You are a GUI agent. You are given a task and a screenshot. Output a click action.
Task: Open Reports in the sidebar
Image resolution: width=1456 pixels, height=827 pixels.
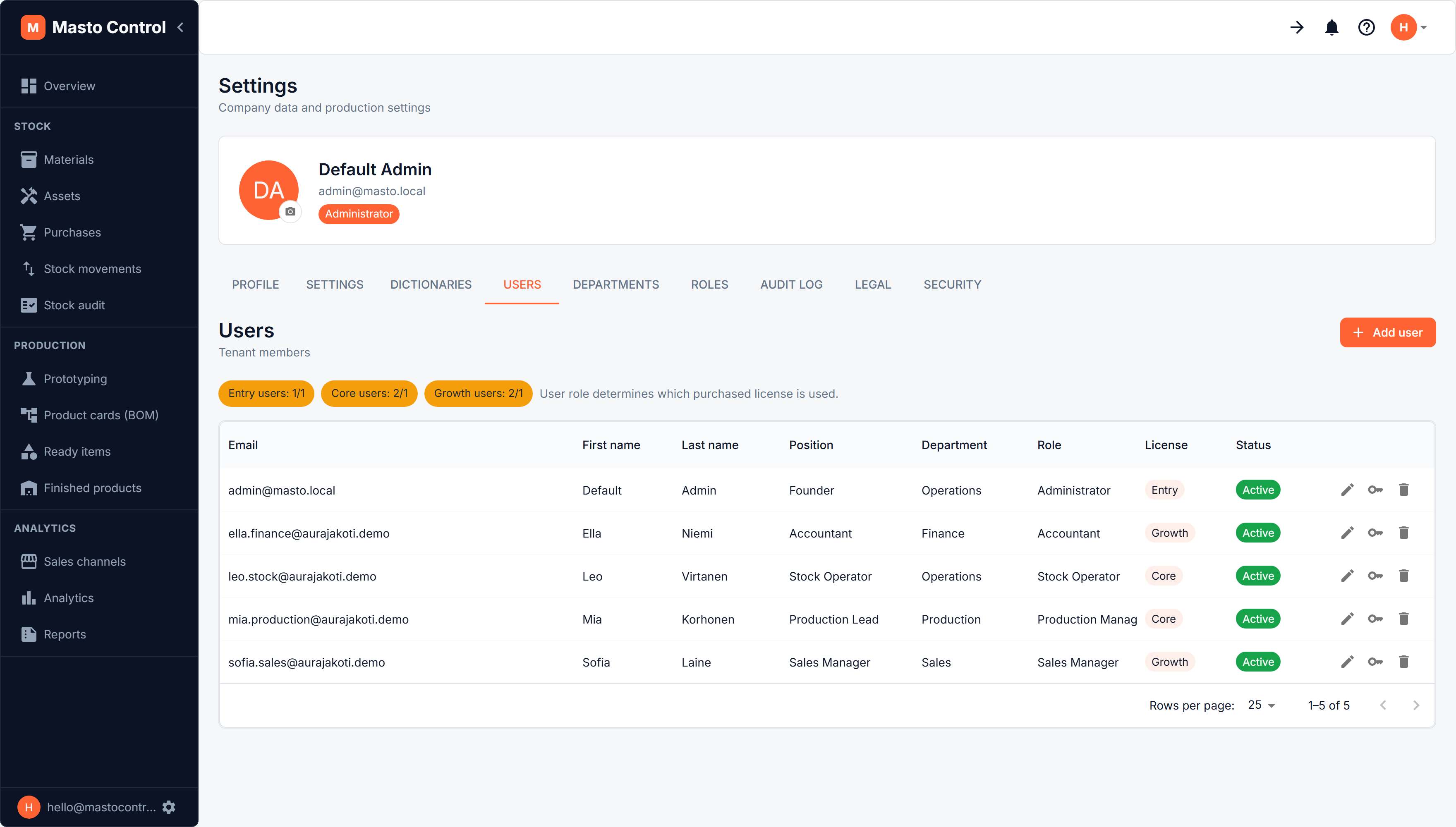(99, 634)
